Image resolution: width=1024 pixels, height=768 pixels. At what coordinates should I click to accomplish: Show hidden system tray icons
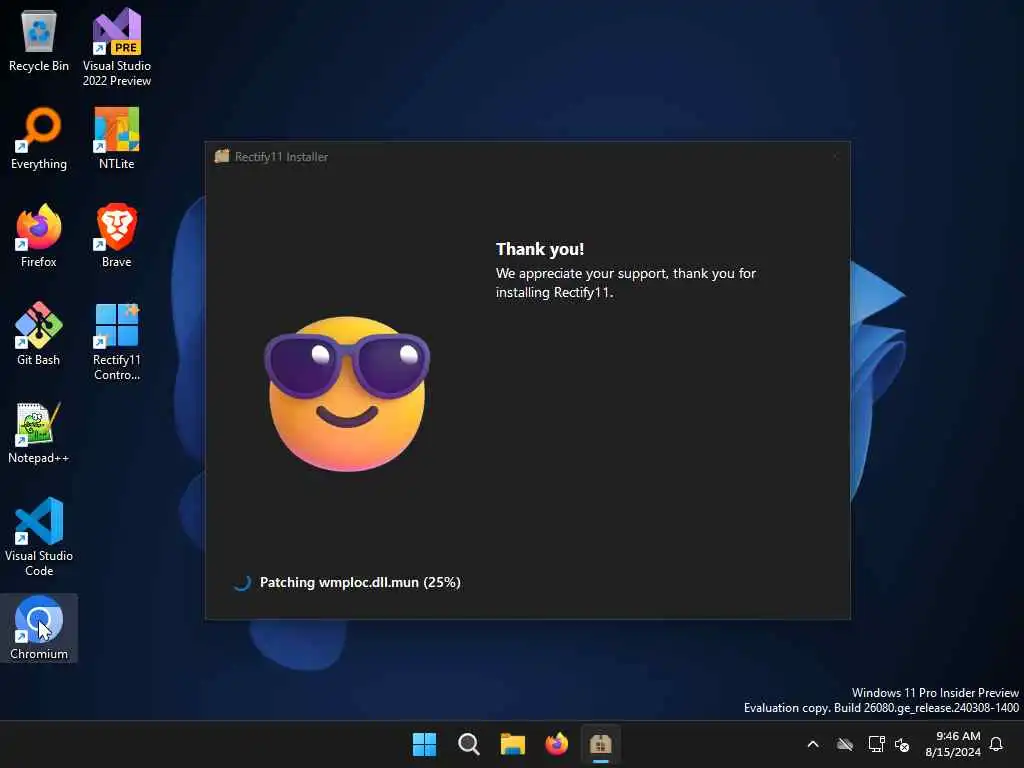[813, 744]
